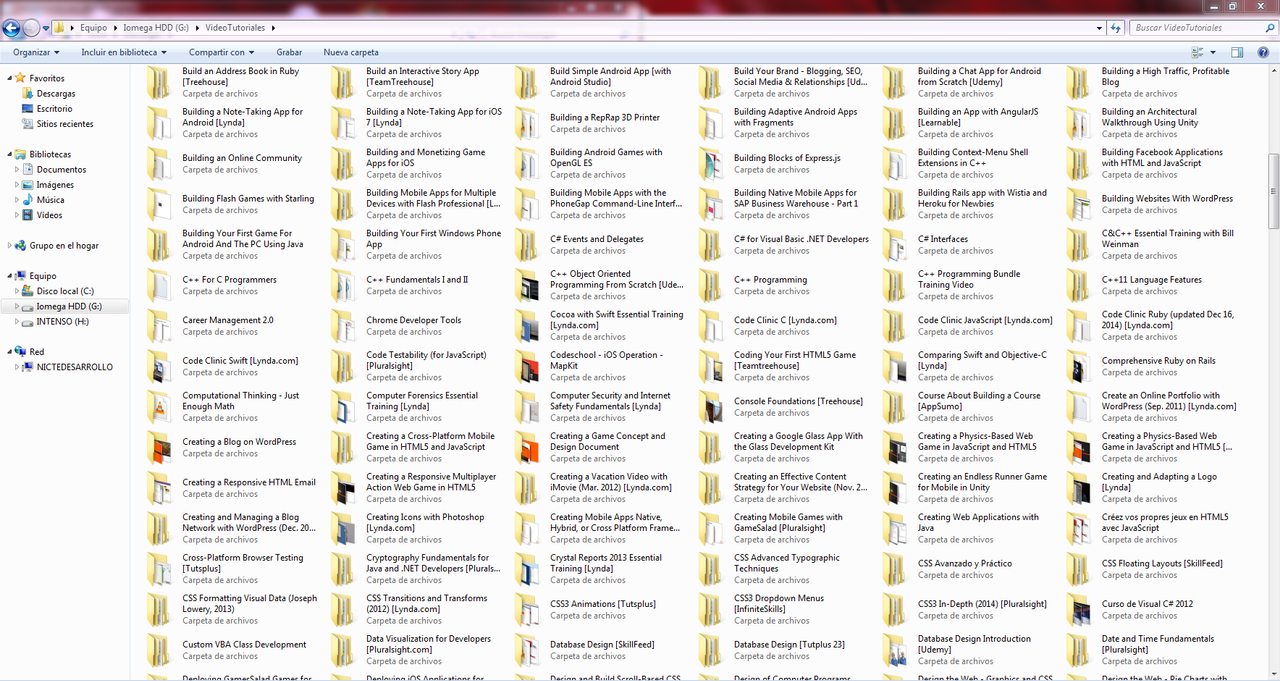Select the C# Interfaces folder icon

click(x=895, y=244)
